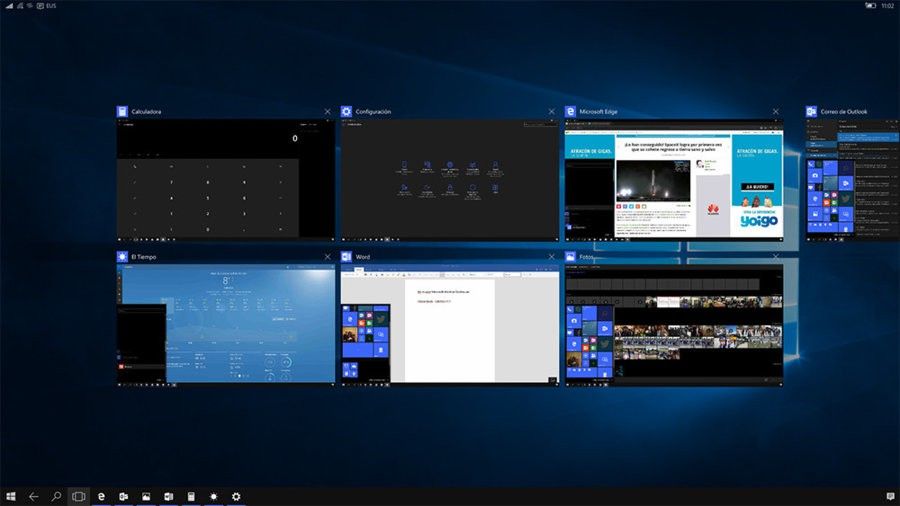This screenshot has height=506, width=900.
Task: Switch to the Microsoft Edge window thumbnail
Action: pos(674,180)
